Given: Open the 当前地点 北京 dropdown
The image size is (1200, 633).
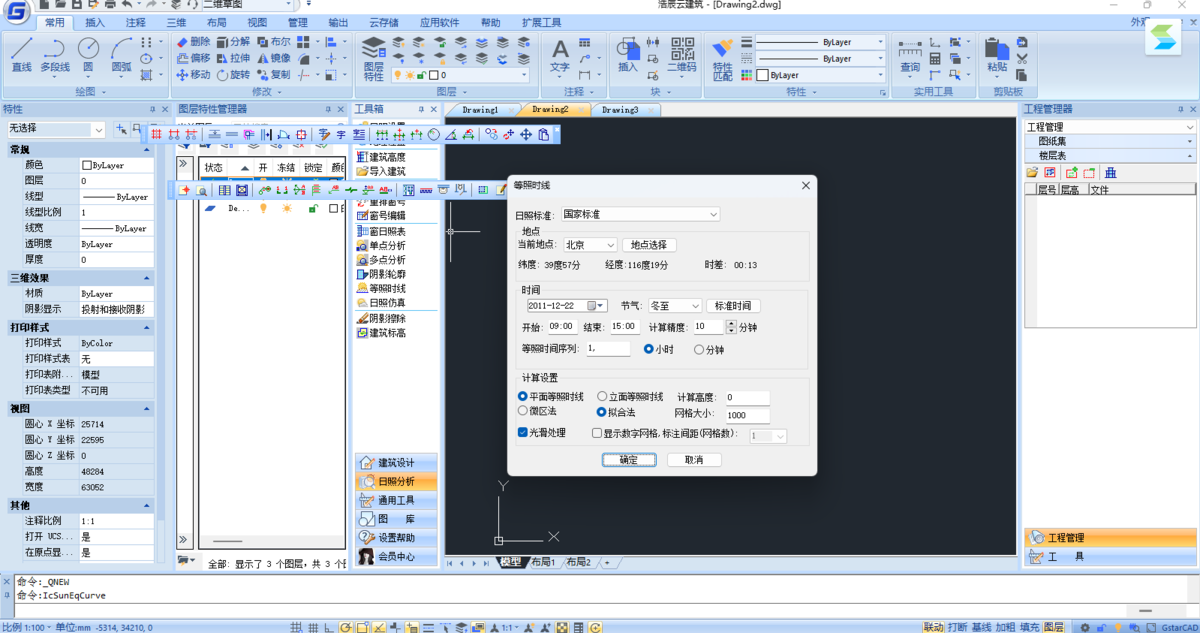Looking at the screenshot, I should [x=590, y=244].
